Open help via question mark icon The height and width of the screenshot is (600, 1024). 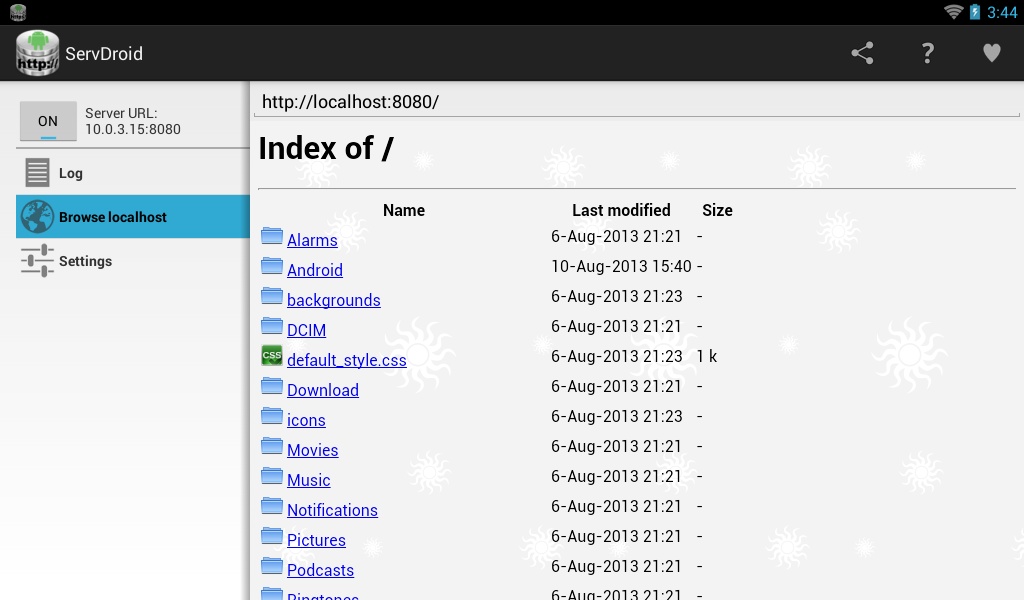(x=927, y=53)
